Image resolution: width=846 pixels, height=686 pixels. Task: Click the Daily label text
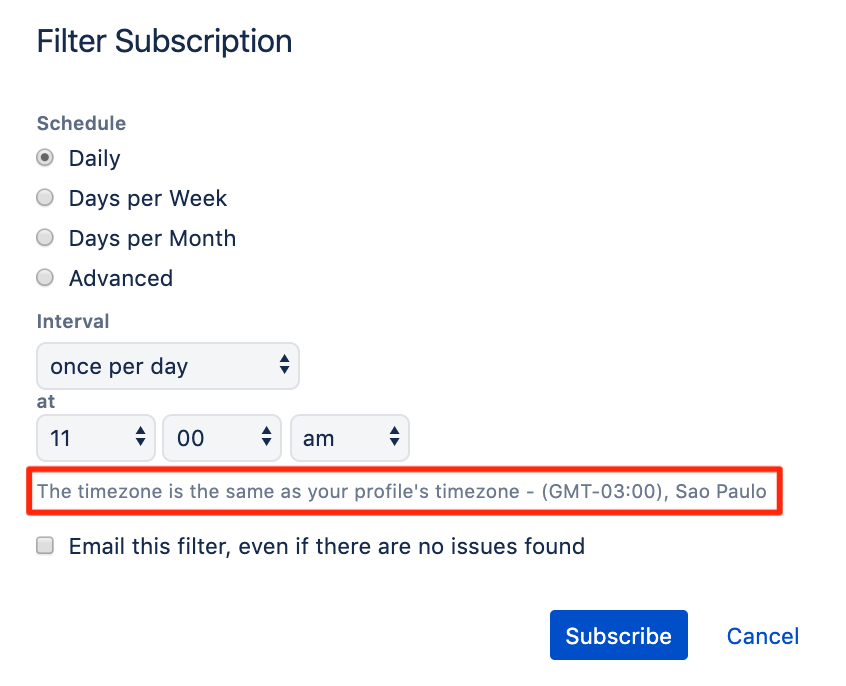(94, 159)
